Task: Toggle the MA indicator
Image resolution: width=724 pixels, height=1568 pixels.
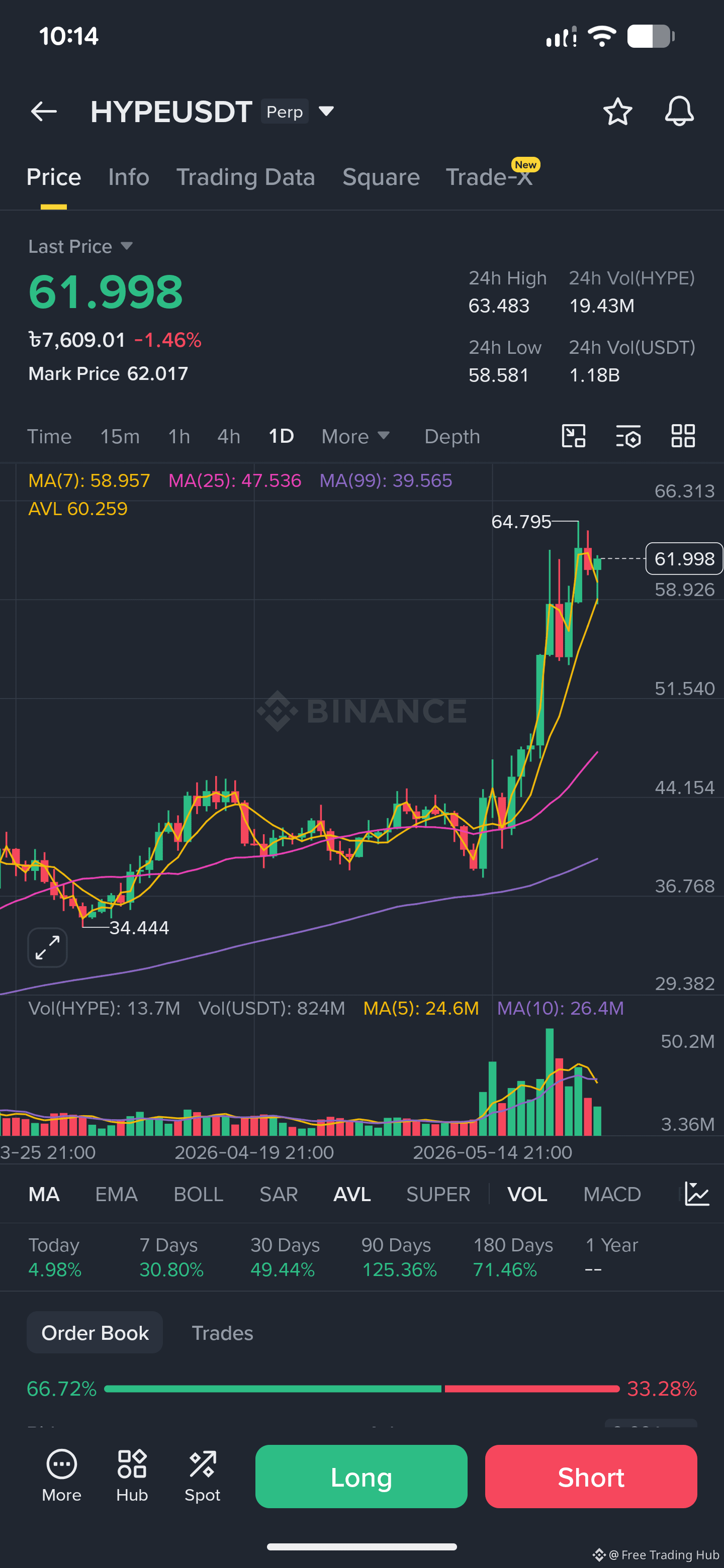Action: pyautogui.click(x=44, y=1194)
